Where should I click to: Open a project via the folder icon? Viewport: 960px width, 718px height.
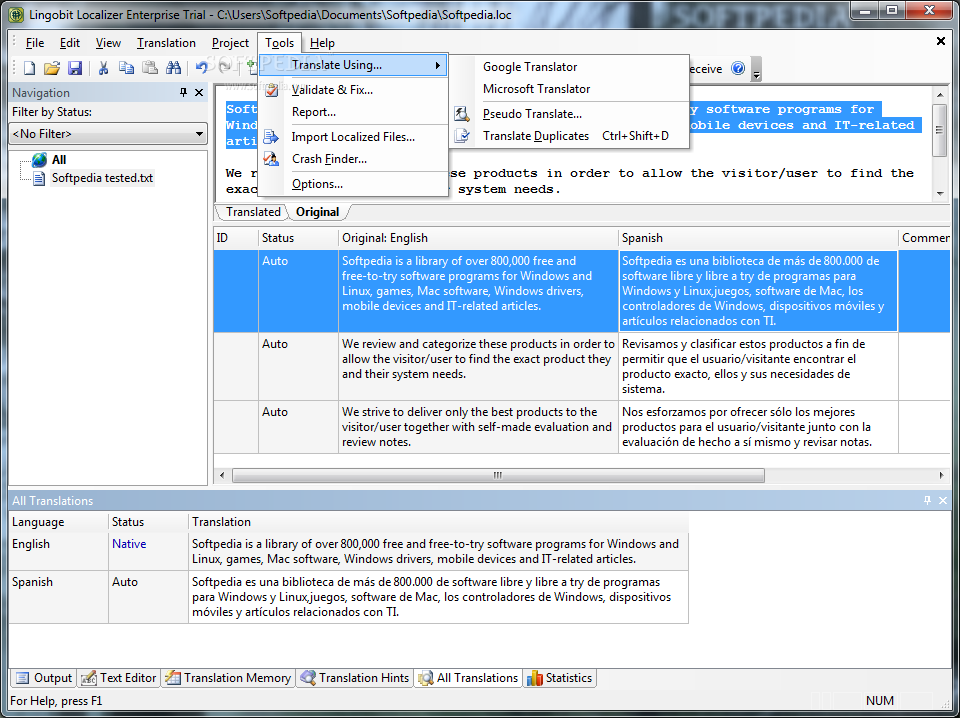[x=52, y=68]
